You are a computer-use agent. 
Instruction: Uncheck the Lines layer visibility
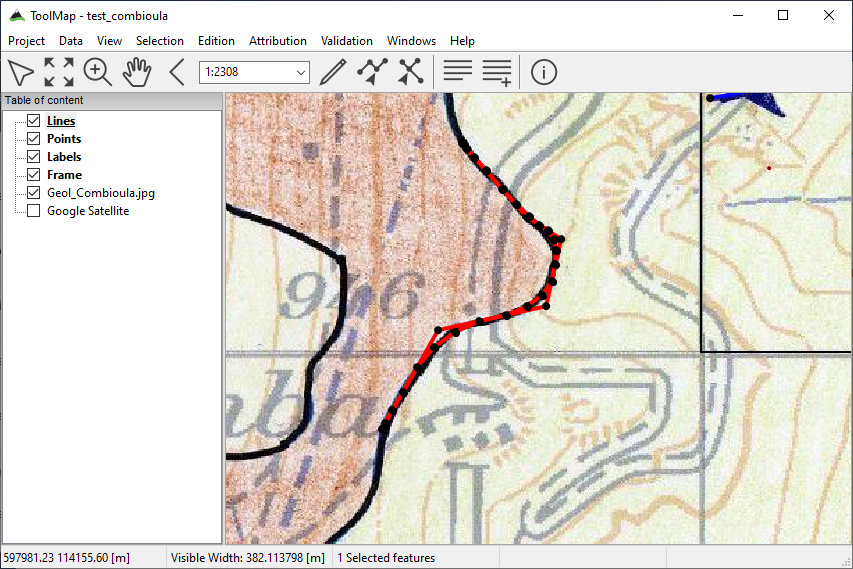(34, 120)
